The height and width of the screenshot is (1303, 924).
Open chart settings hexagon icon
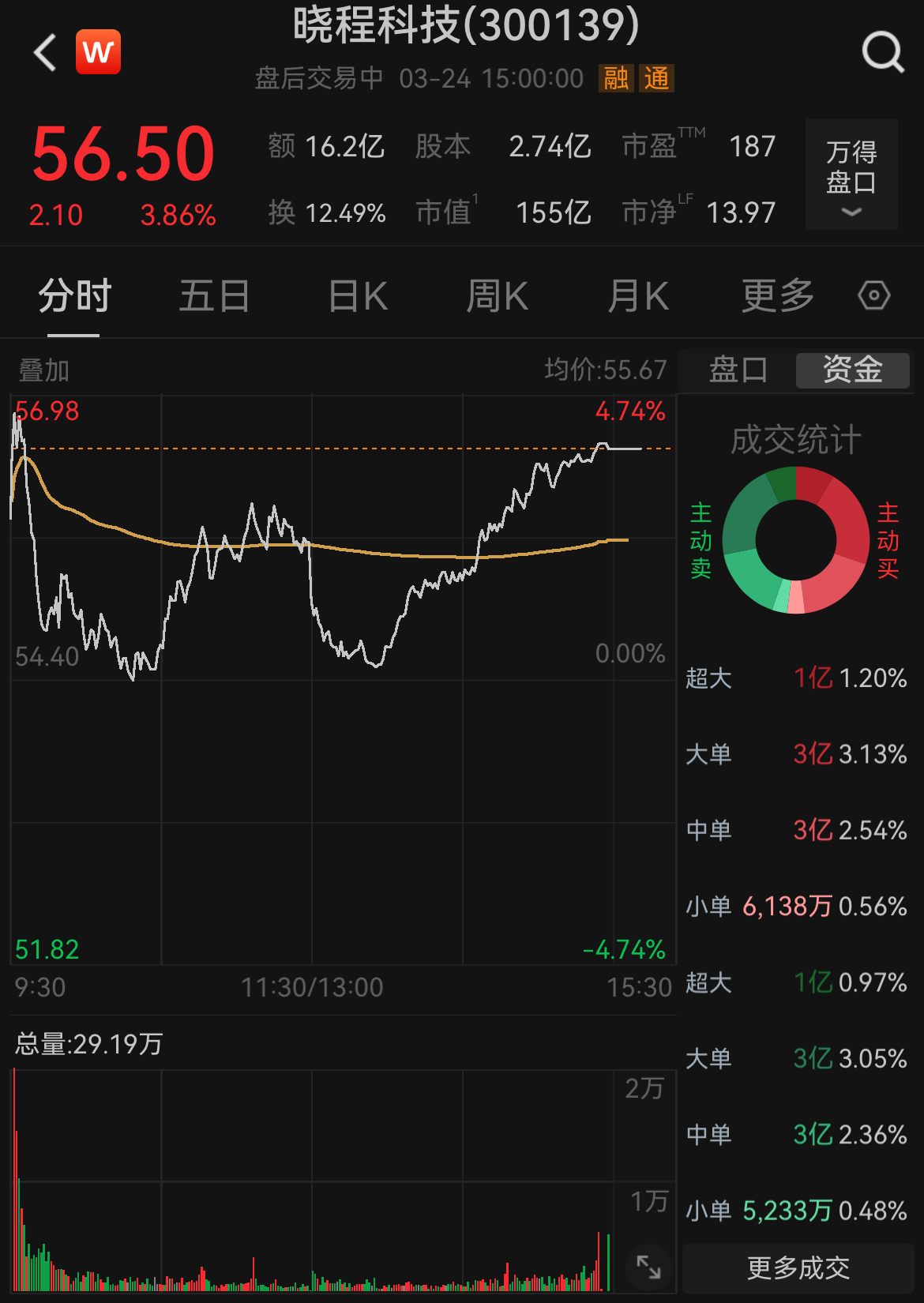(873, 296)
